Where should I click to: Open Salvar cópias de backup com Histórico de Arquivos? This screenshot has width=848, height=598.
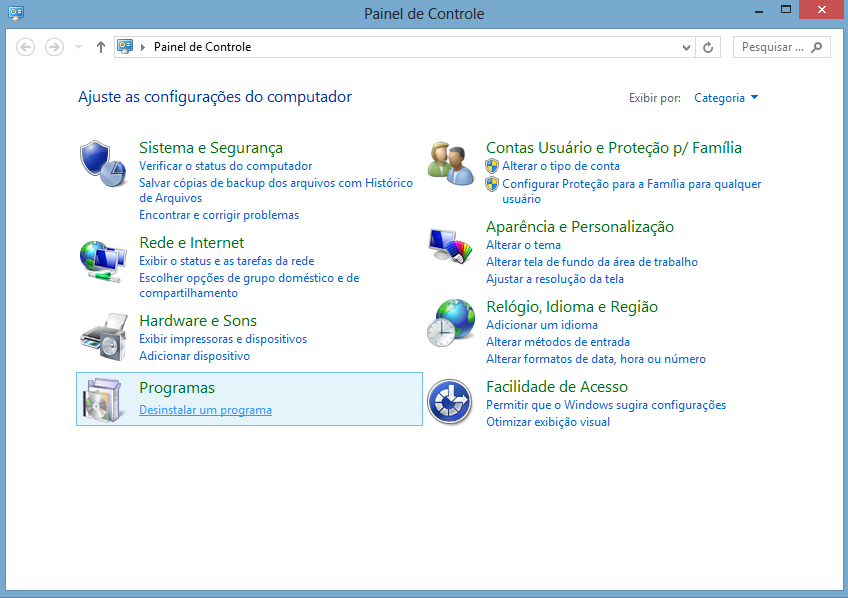point(276,190)
